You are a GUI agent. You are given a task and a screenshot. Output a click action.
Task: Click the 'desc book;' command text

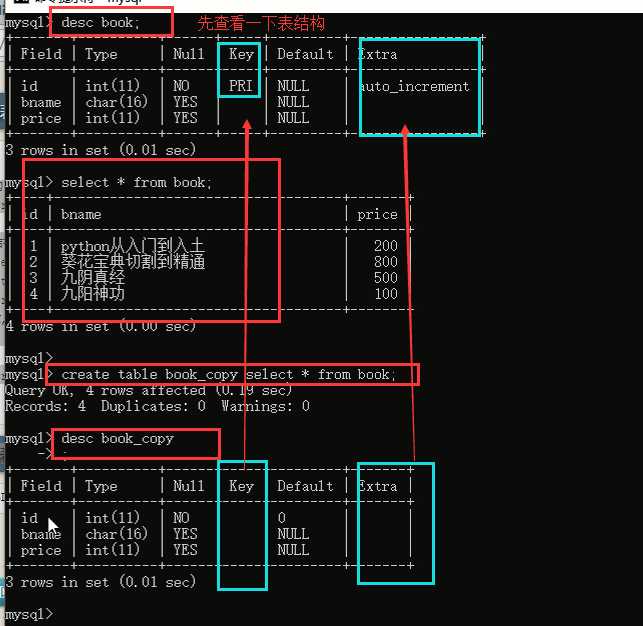click(101, 23)
